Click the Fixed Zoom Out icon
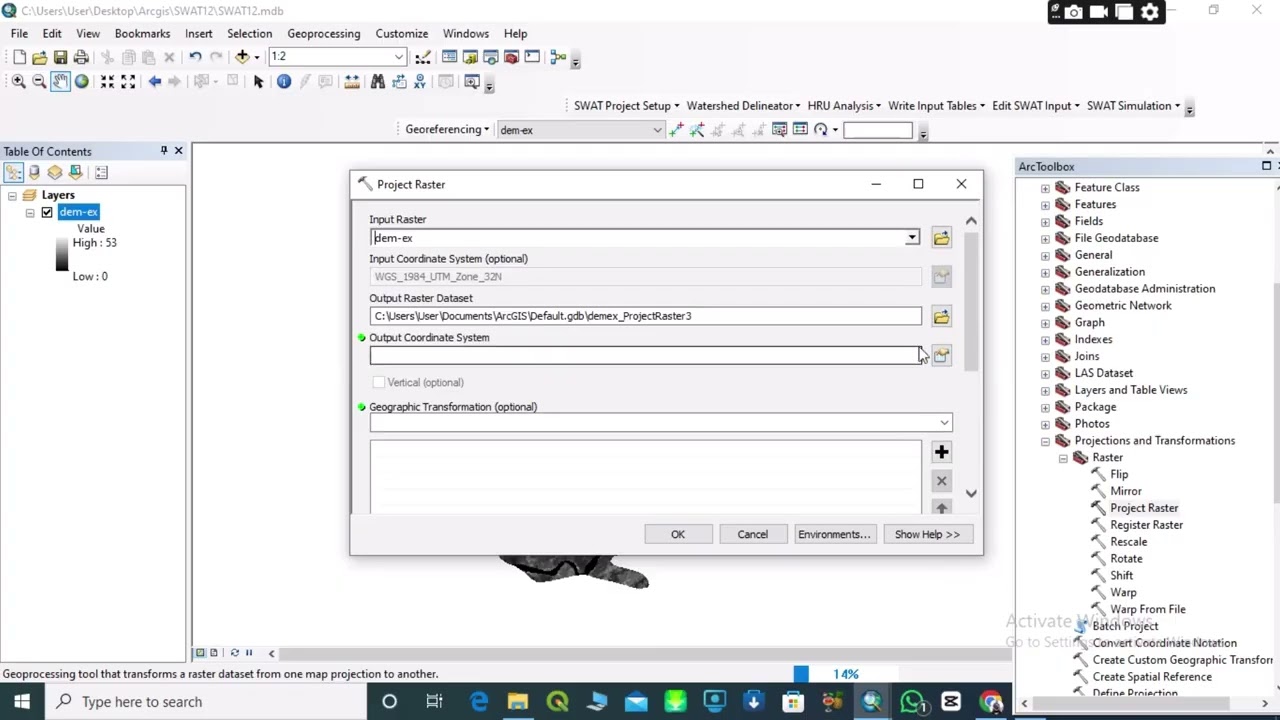 click(x=128, y=82)
